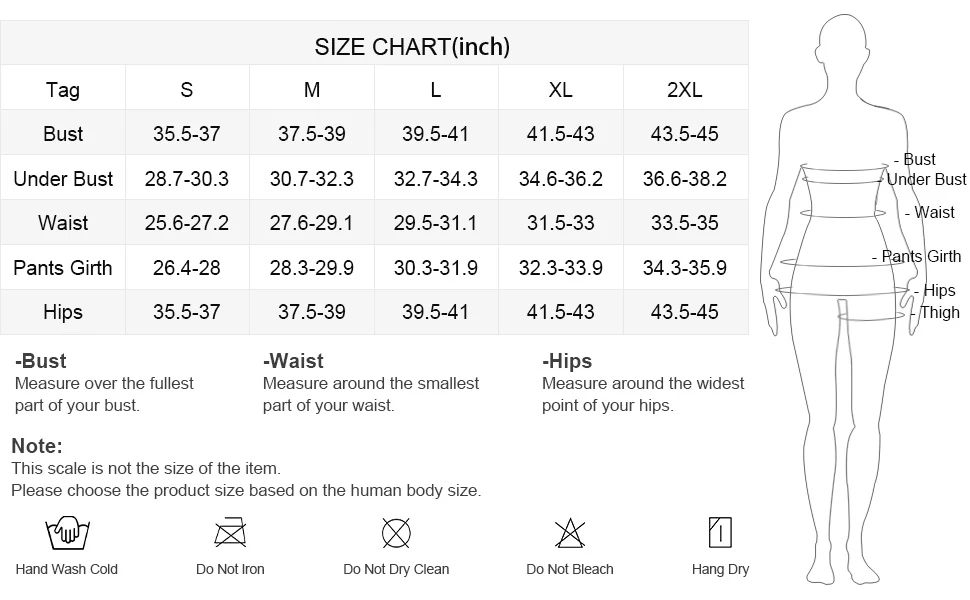Screen dimensions: 970x600
Task: Click the Under Bust label on figure
Action: coord(923,180)
